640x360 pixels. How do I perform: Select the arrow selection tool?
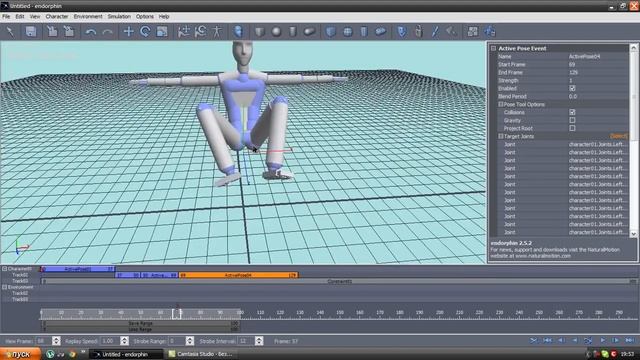(x=10, y=31)
